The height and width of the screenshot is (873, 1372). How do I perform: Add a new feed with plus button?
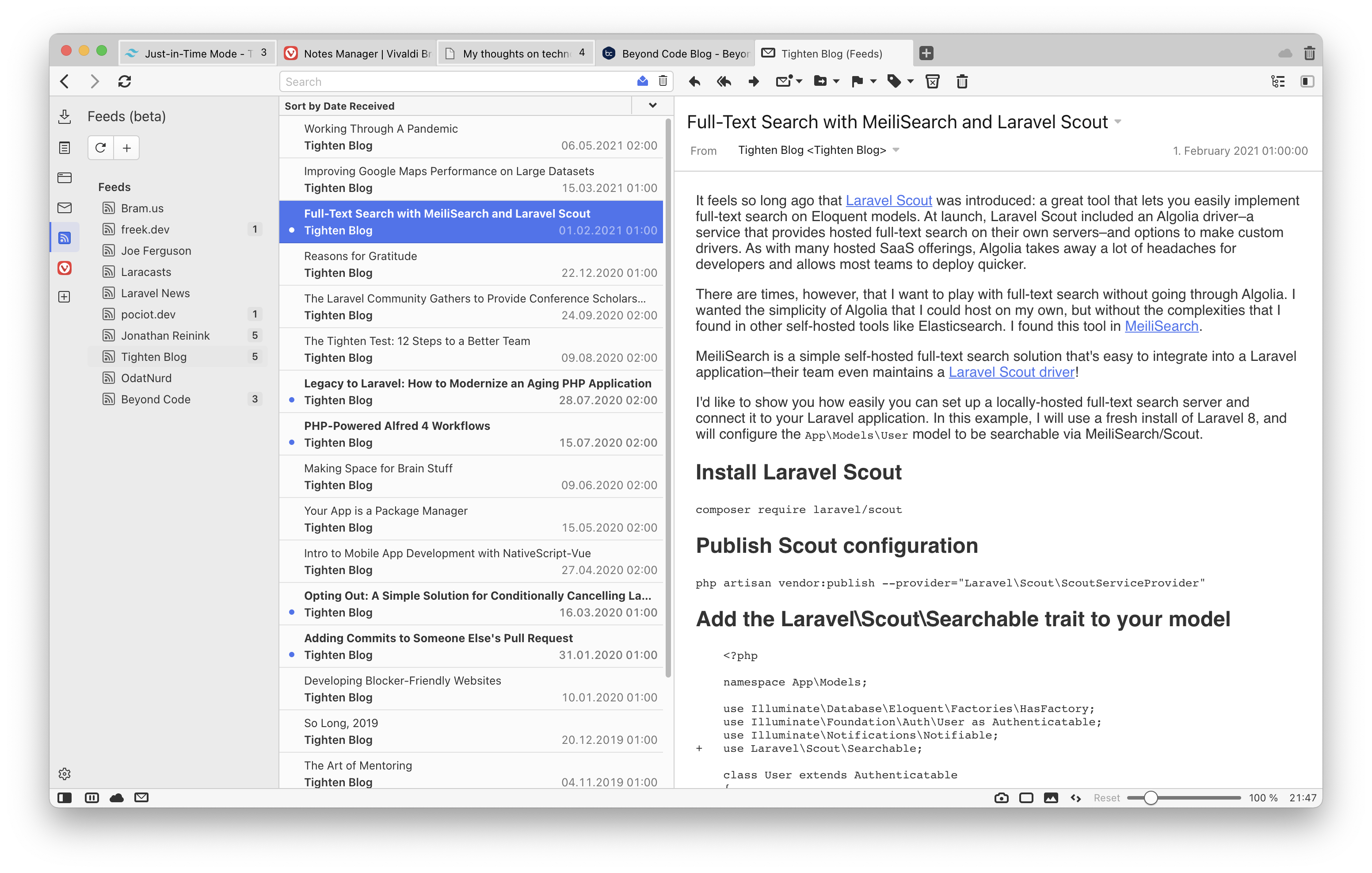tap(126, 148)
